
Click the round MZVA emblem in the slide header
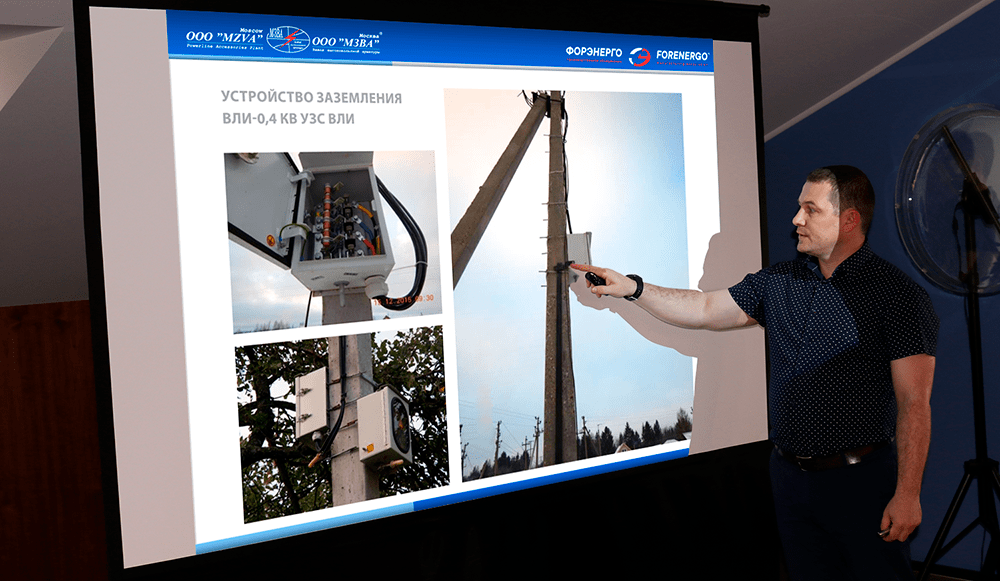[288, 40]
